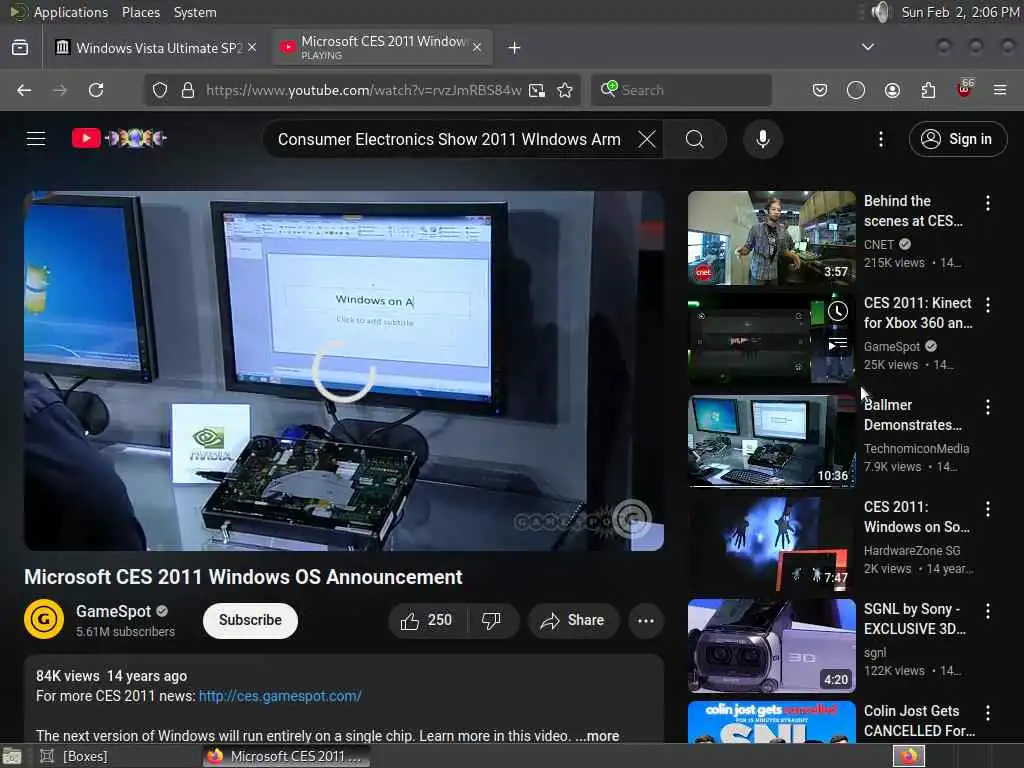Image resolution: width=1024 pixels, height=768 pixels.
Task: Open options for Behind the scenes at CES
Action: tap(987, 203)
